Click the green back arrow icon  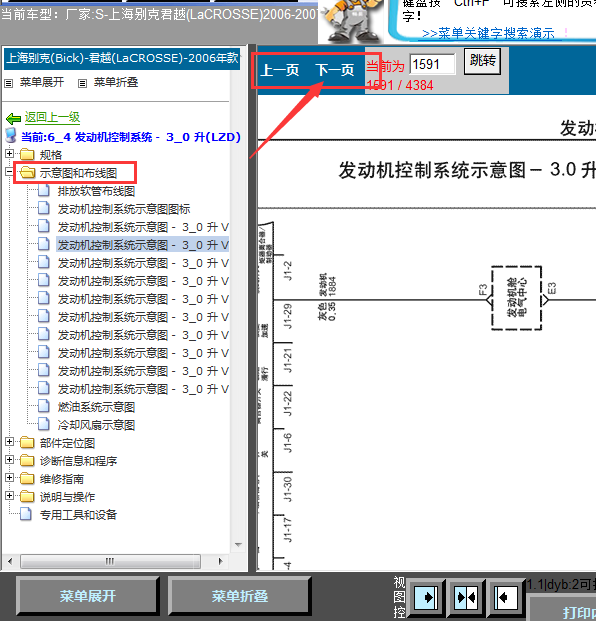coord(13,118)
